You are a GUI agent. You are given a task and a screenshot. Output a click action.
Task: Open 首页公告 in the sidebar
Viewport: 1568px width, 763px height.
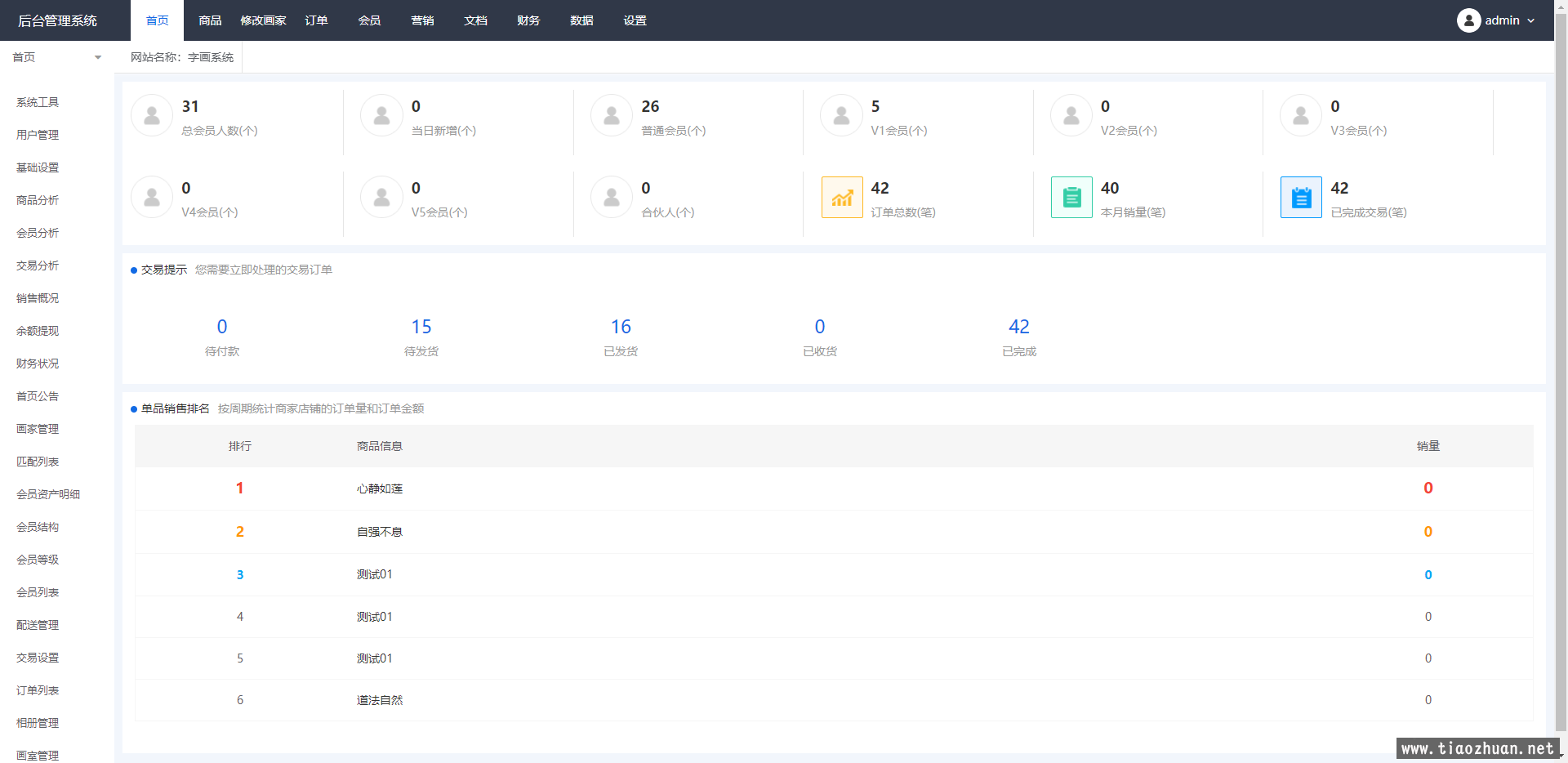(x=38, y=396)
